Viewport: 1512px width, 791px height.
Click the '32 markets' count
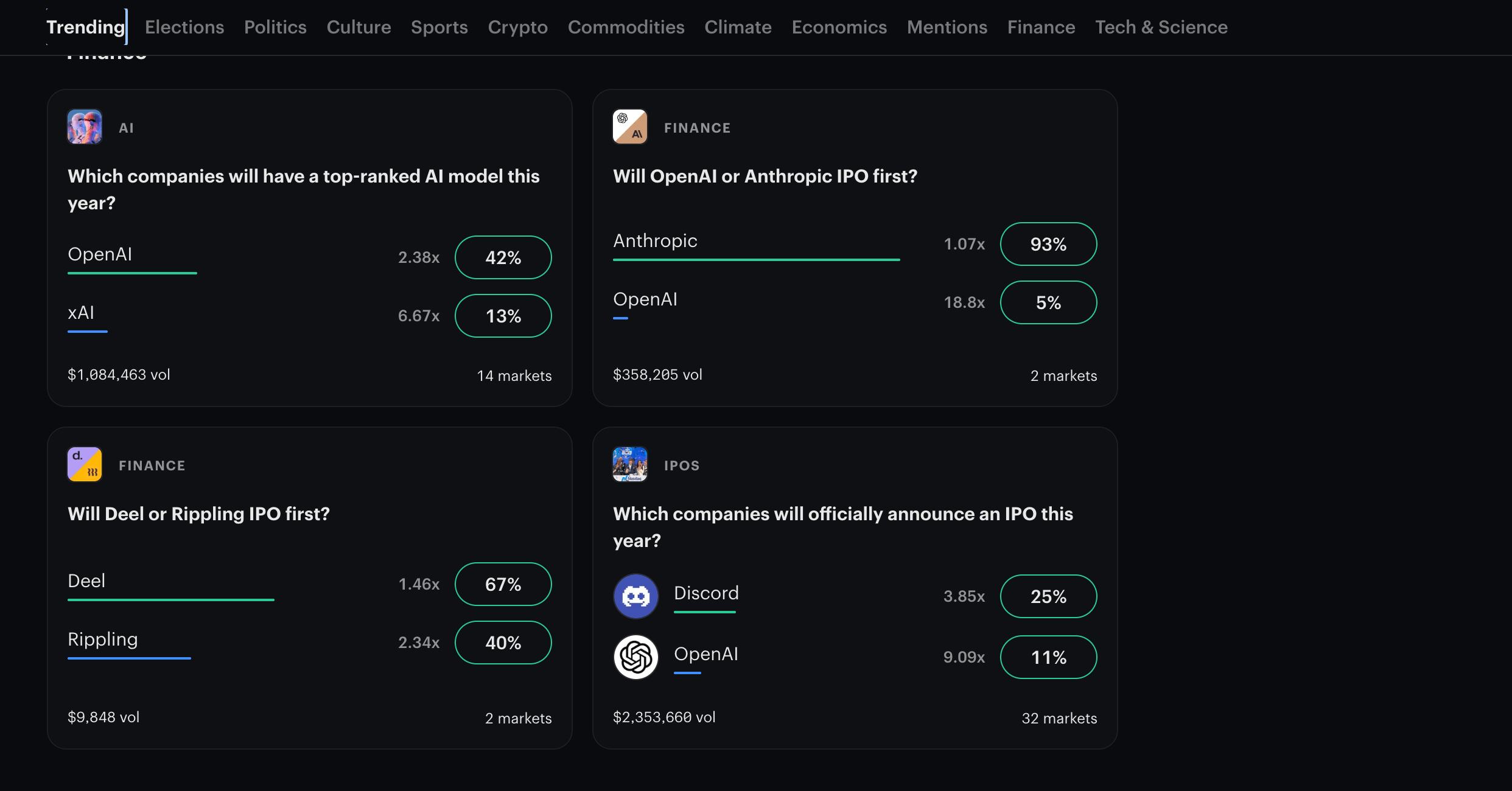1060,719
